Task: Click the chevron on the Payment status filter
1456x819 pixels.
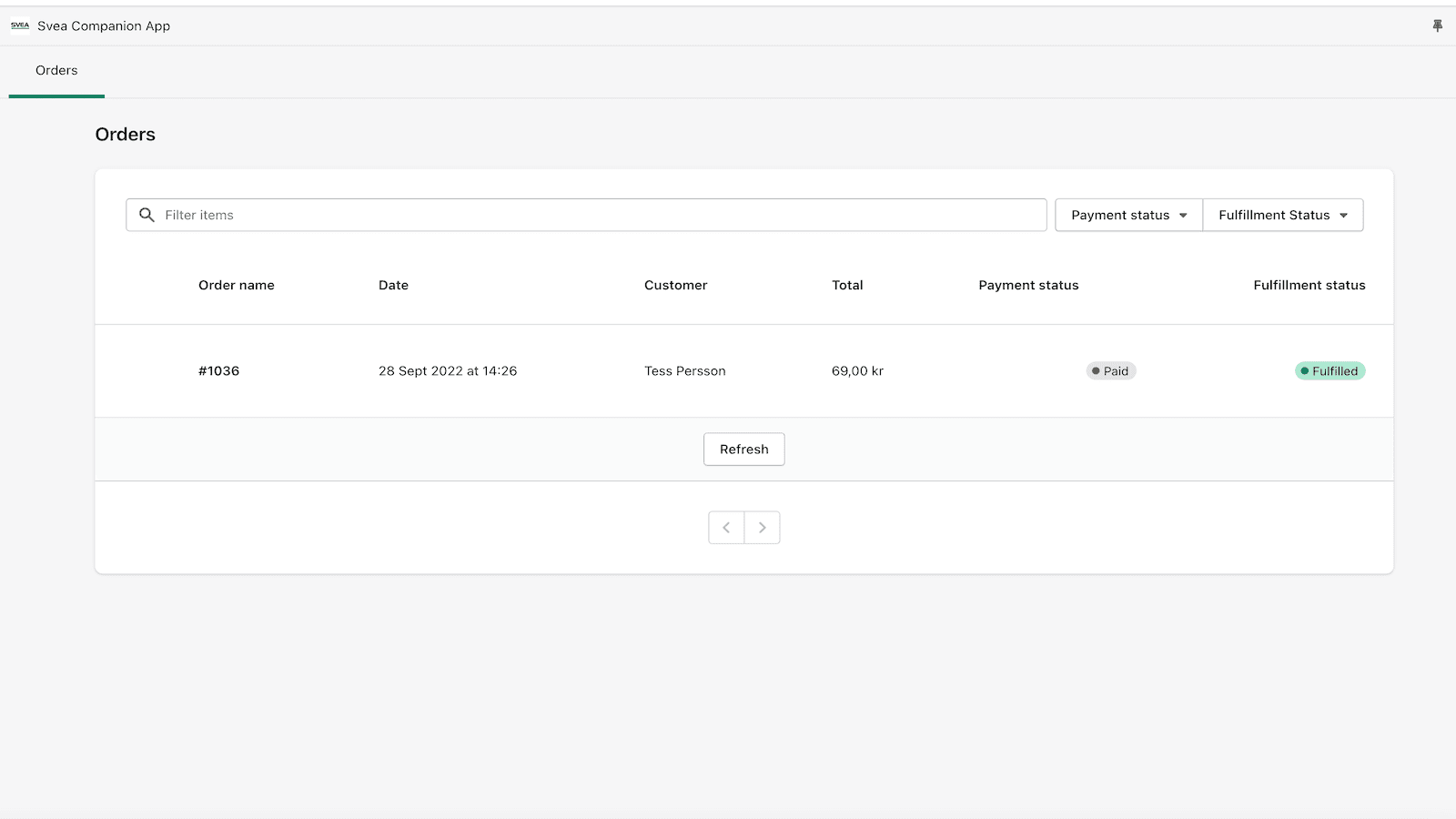Action: point(1183,215)
